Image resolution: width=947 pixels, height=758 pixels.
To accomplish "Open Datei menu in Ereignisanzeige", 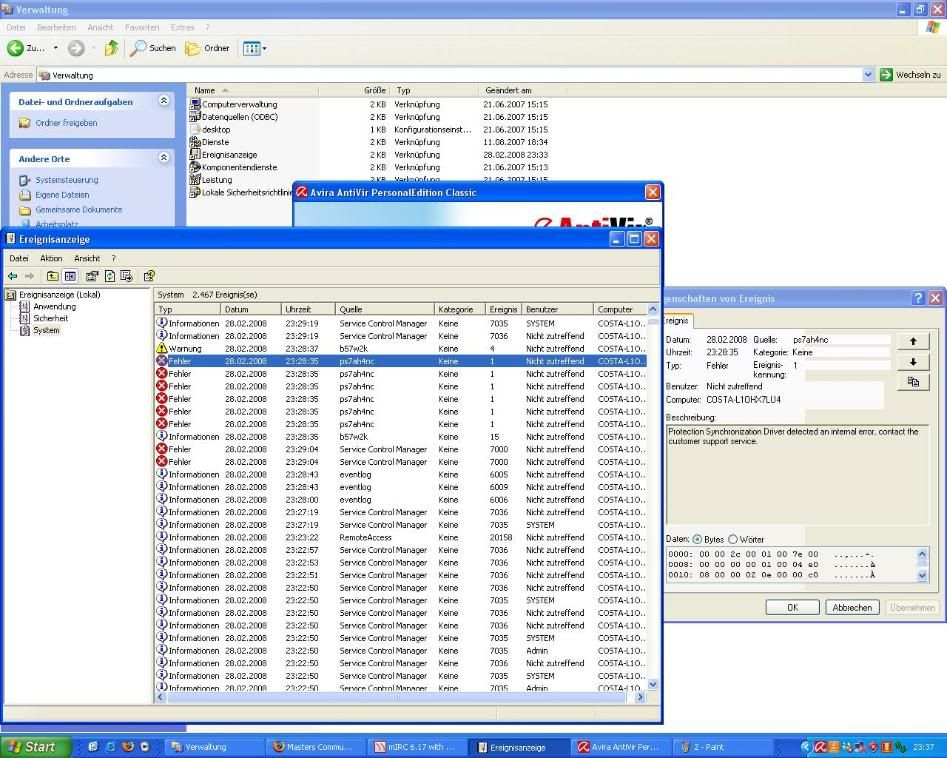I will click(x=19, y=258).
